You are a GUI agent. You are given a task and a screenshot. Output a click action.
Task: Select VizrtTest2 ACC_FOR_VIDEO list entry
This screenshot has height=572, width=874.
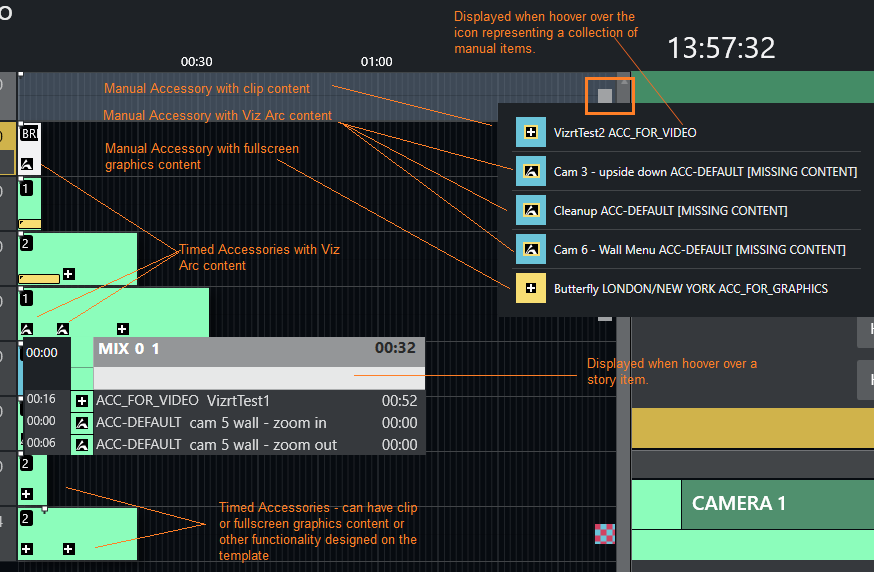(625, 132)
